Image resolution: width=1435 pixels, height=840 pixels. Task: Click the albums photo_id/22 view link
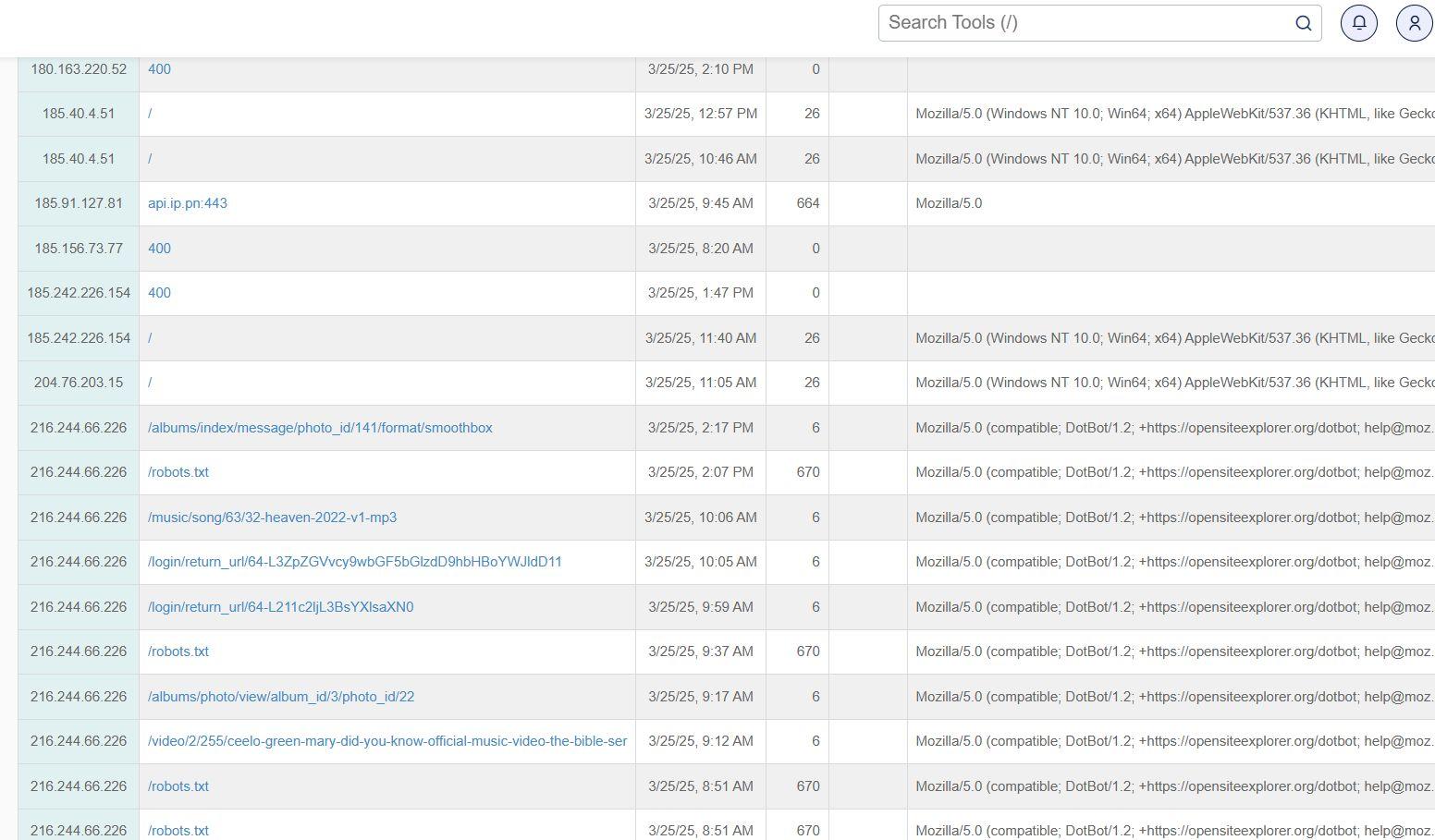coord(281,697)
